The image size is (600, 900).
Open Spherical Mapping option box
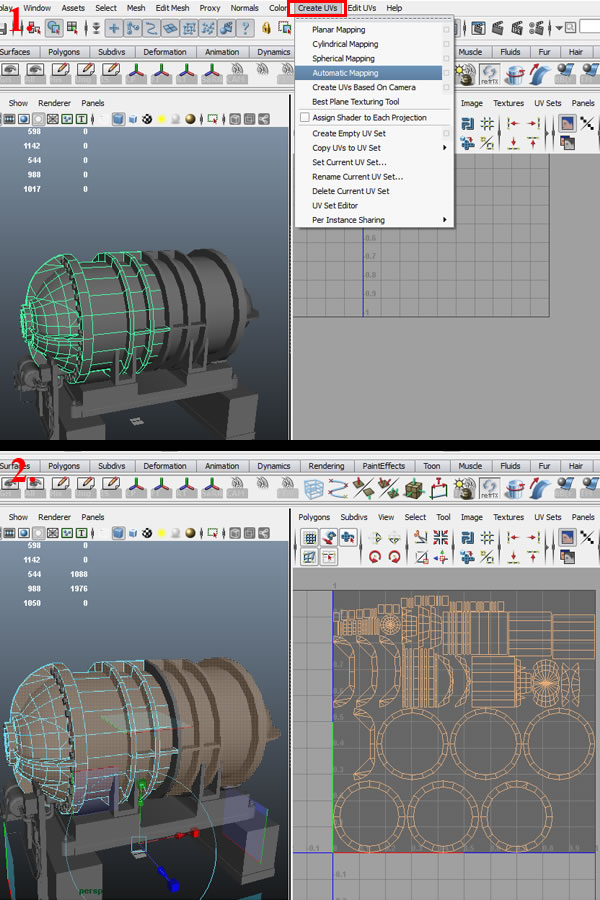446,59
